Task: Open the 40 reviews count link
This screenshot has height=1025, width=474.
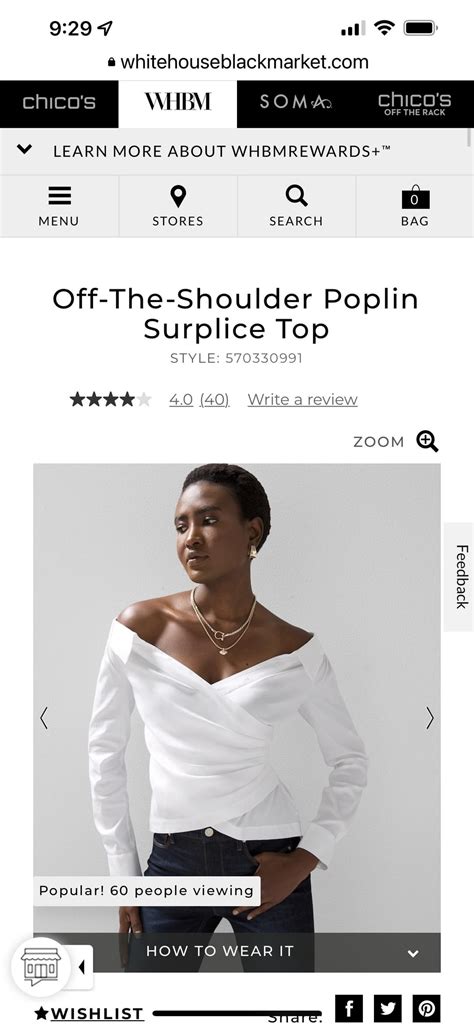Action: (x=214, y=399)
